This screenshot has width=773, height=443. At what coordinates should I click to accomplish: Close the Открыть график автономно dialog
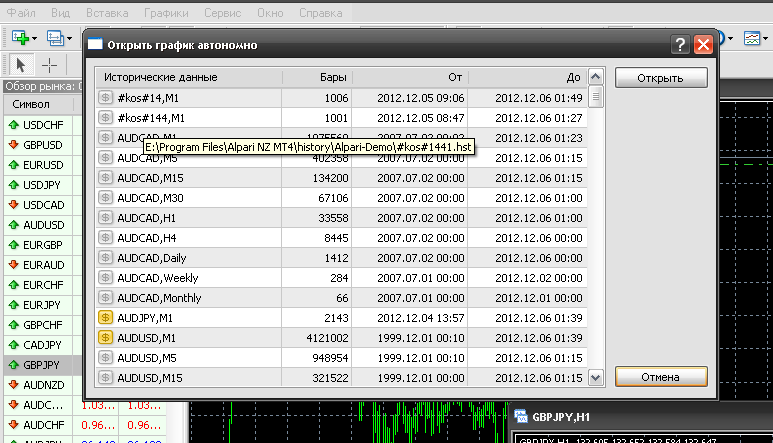703,45
